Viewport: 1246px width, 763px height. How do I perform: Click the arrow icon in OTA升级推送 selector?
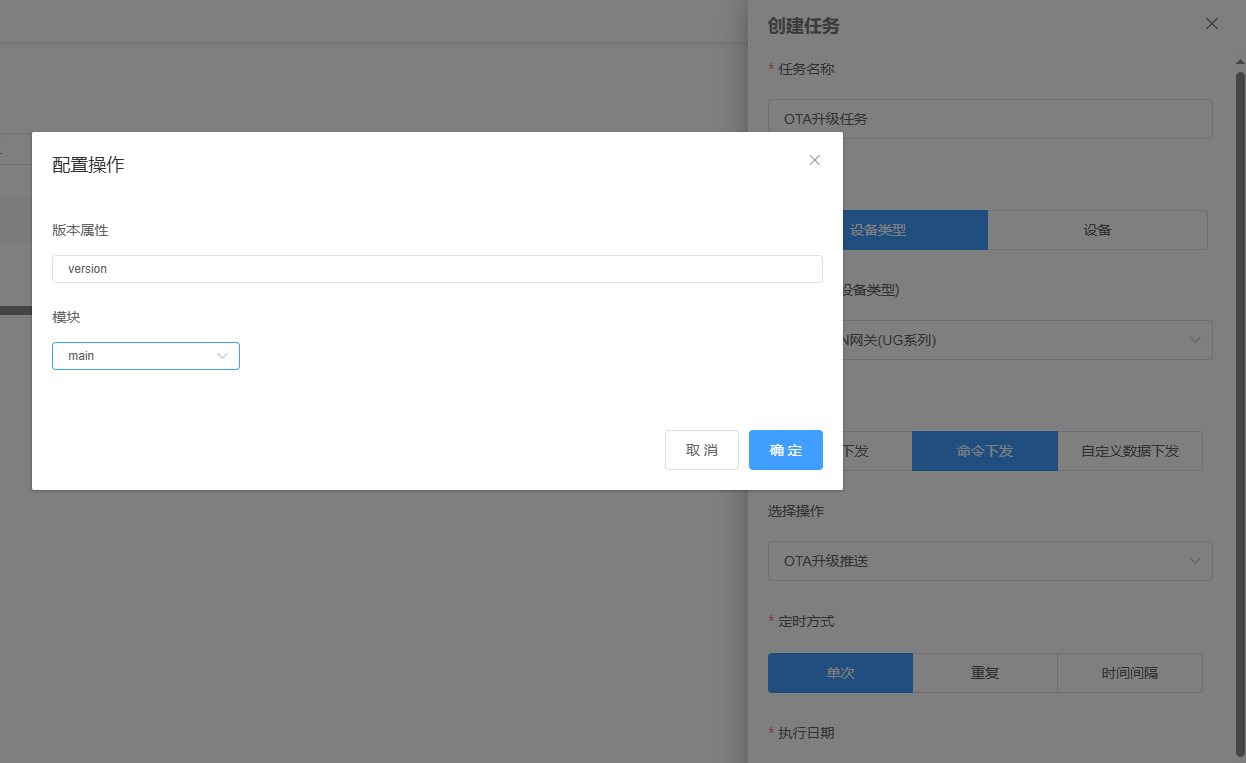point(1195,561)
